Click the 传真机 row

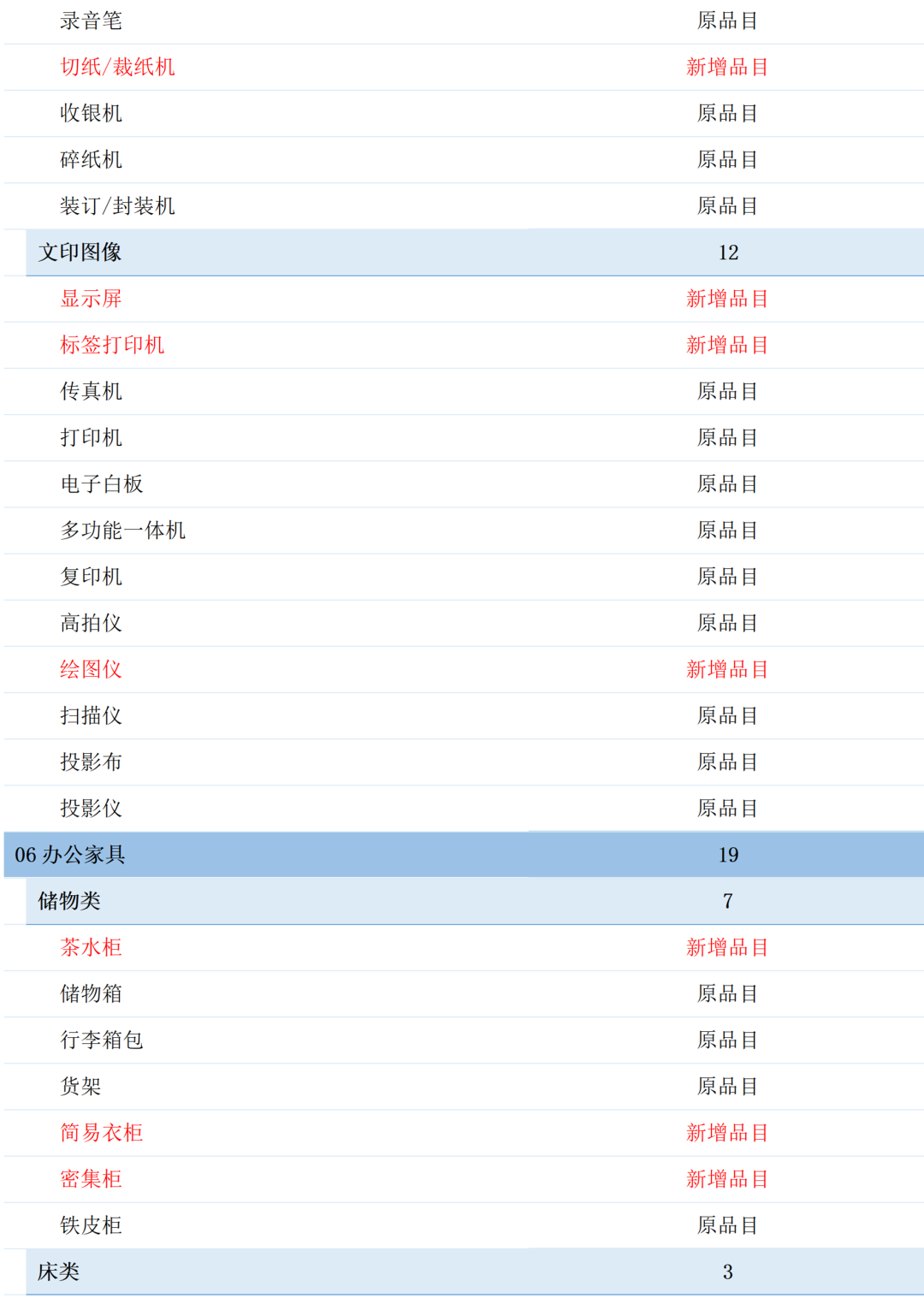[89, 392]
